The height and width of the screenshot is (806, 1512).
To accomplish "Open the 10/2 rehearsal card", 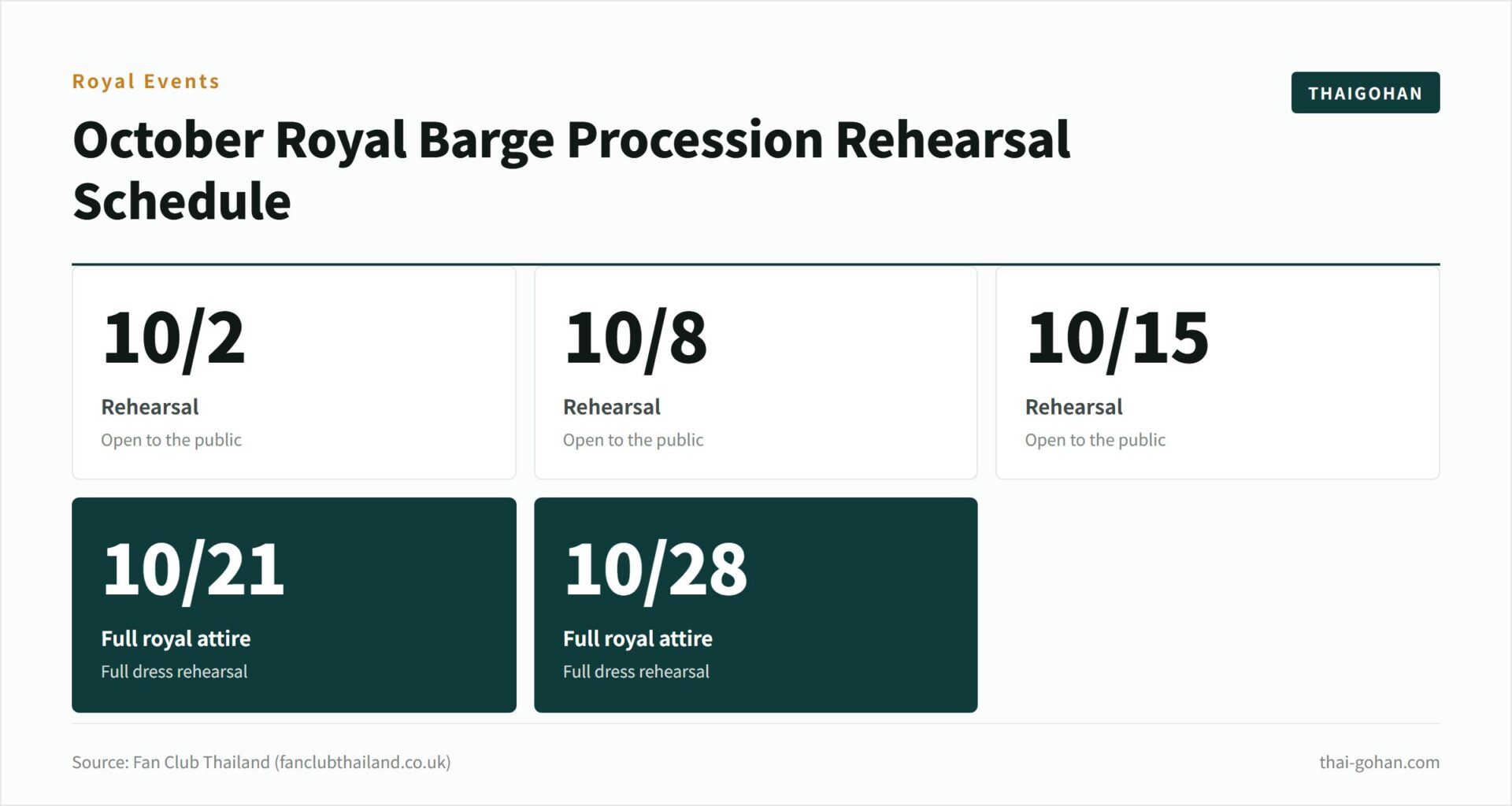I will tap(294, 373).
